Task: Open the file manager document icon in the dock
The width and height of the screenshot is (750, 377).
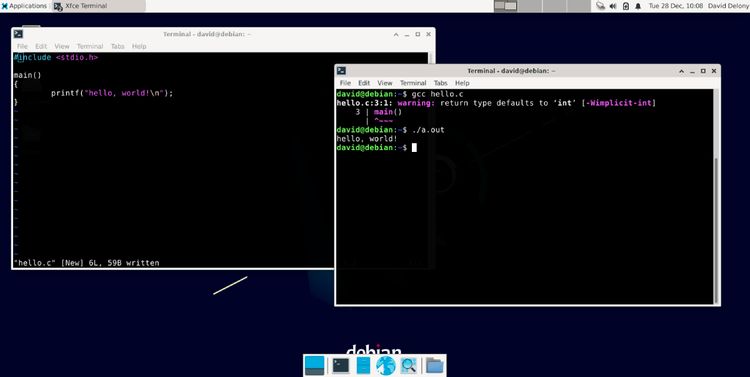Action: (x=364, y=366)
